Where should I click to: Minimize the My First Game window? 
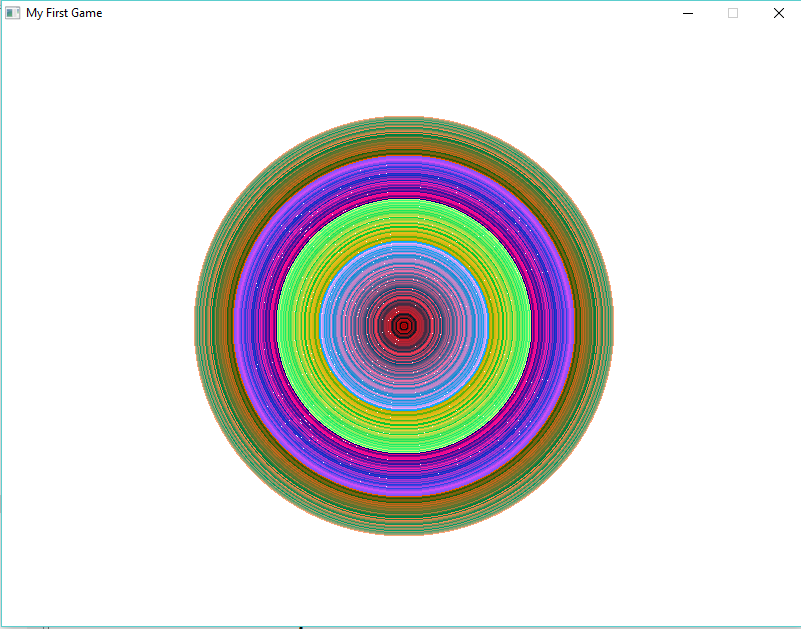click(x=688, y=13)
